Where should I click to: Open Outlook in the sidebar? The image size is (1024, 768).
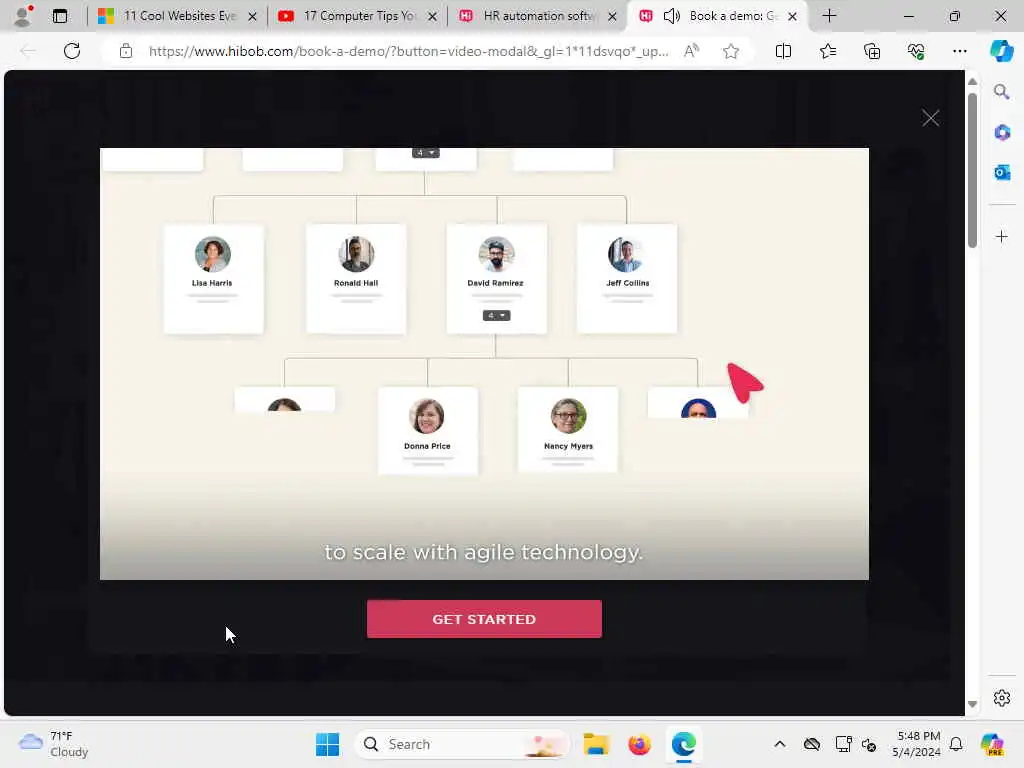1001,172
